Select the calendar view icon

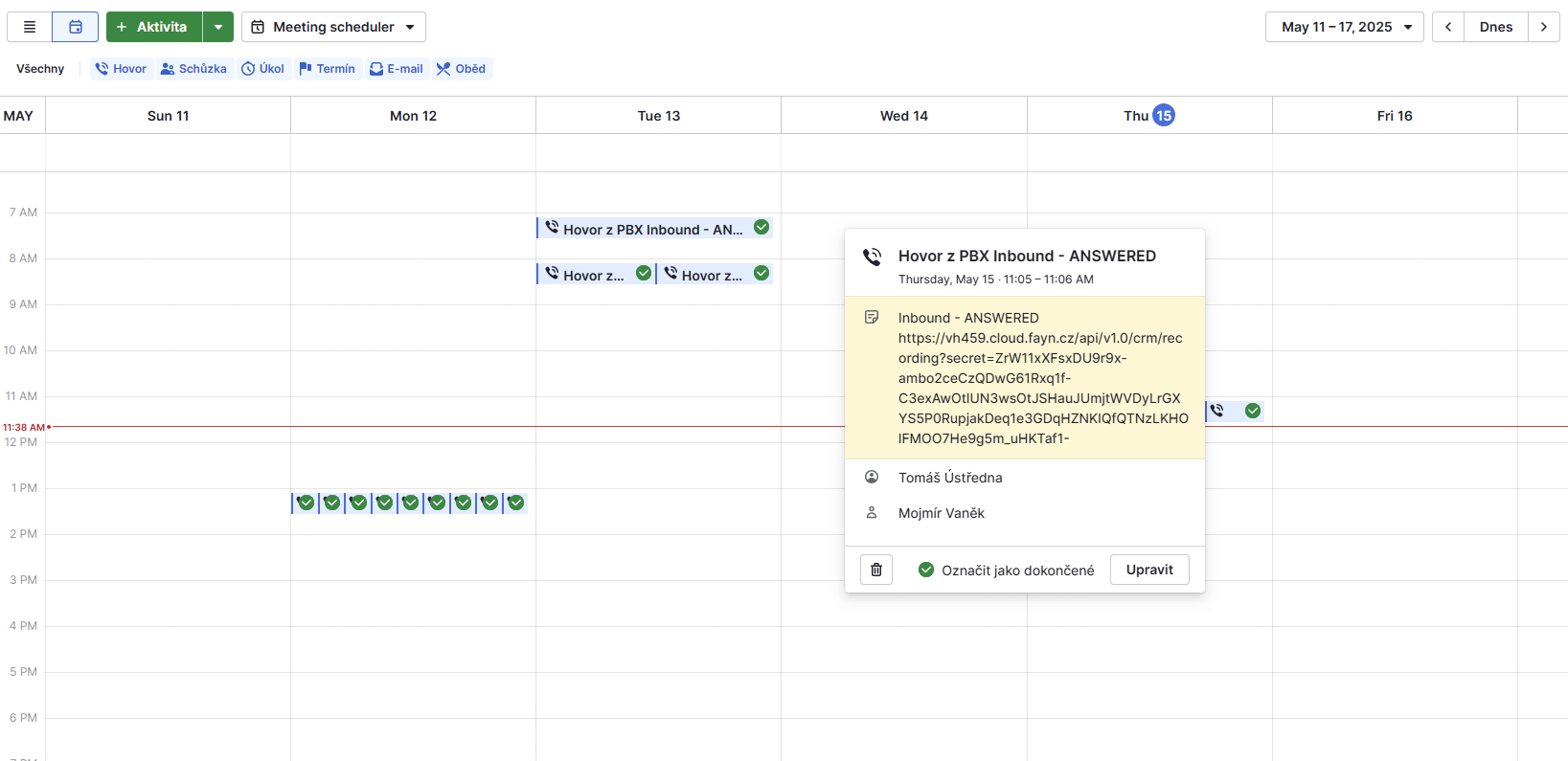[76, 27]
